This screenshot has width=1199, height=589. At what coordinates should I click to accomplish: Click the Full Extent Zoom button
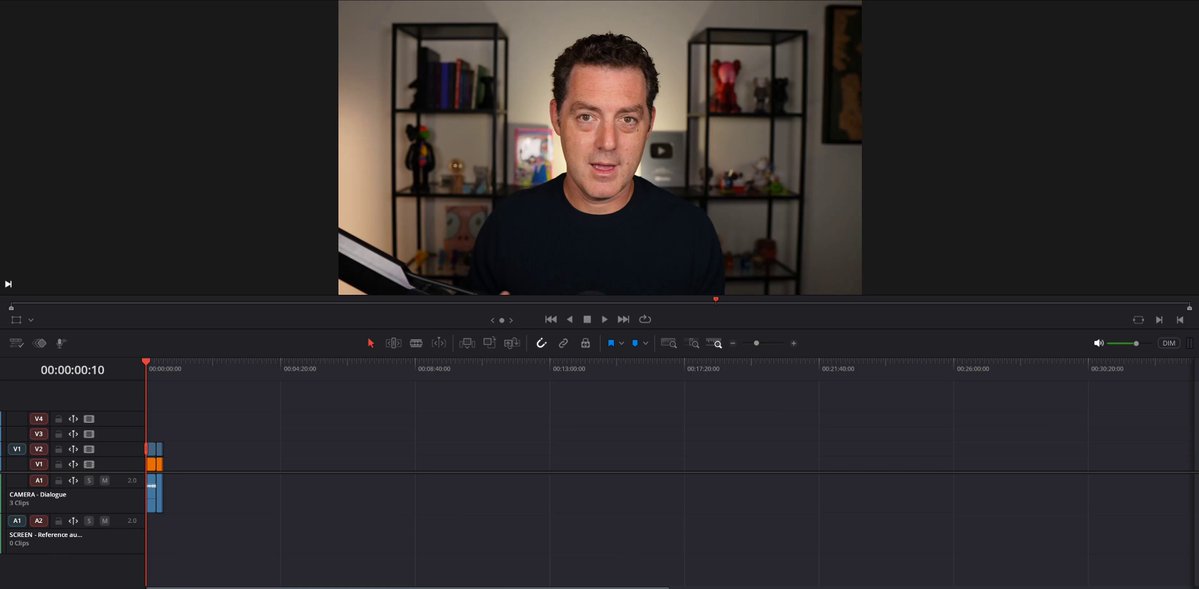(669, 343)
